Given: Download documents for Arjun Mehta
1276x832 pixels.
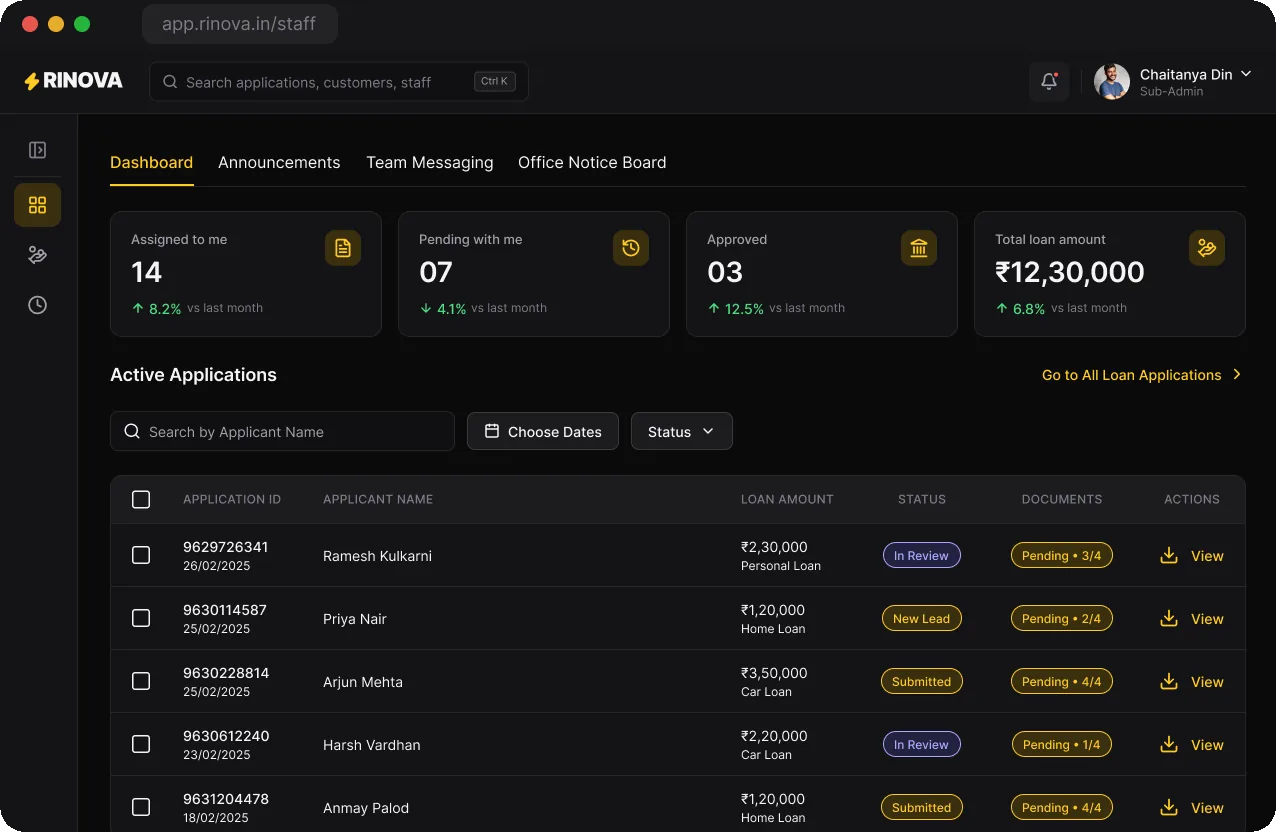Looking at the screenshot, I should click(x=1168, y=681).
